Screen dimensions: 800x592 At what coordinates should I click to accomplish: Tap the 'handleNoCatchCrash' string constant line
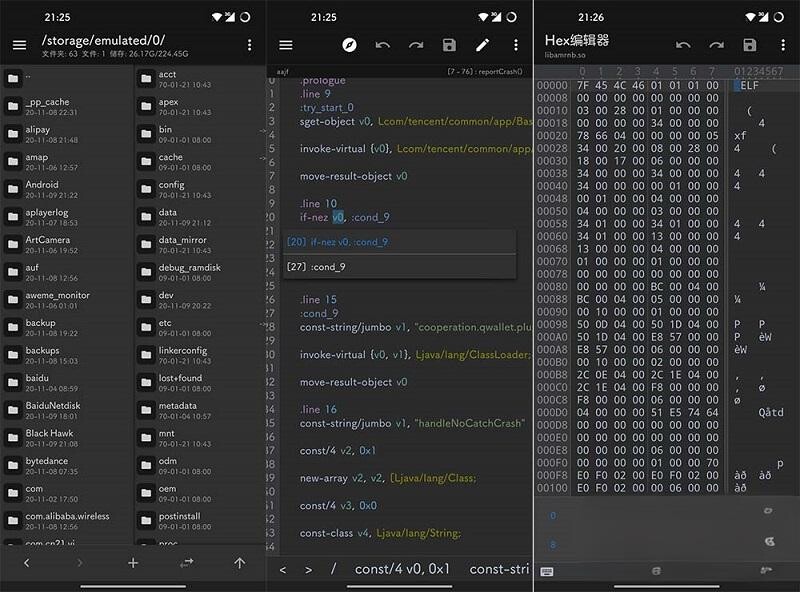(412, 423)
